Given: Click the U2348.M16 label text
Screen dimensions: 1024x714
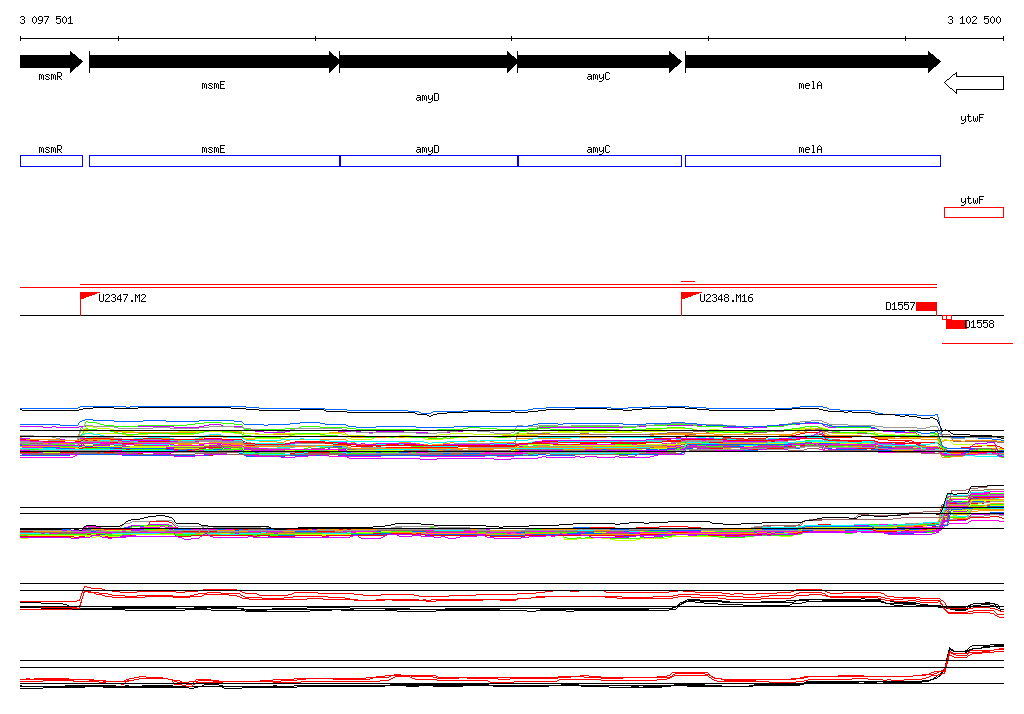Looking at the screenshot, I should (726, 298).
